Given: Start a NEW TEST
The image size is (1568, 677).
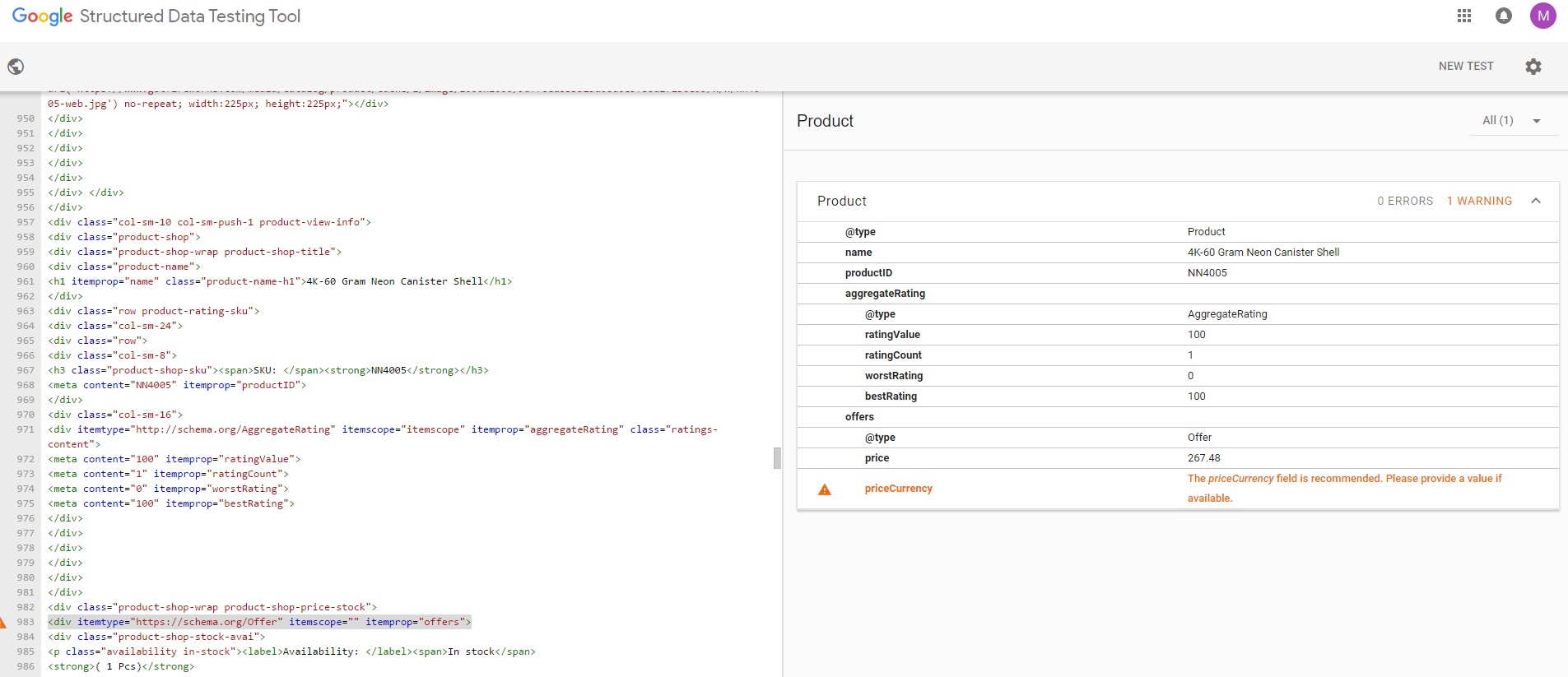Looking at the screenshot, I should tap(1465, 67).
